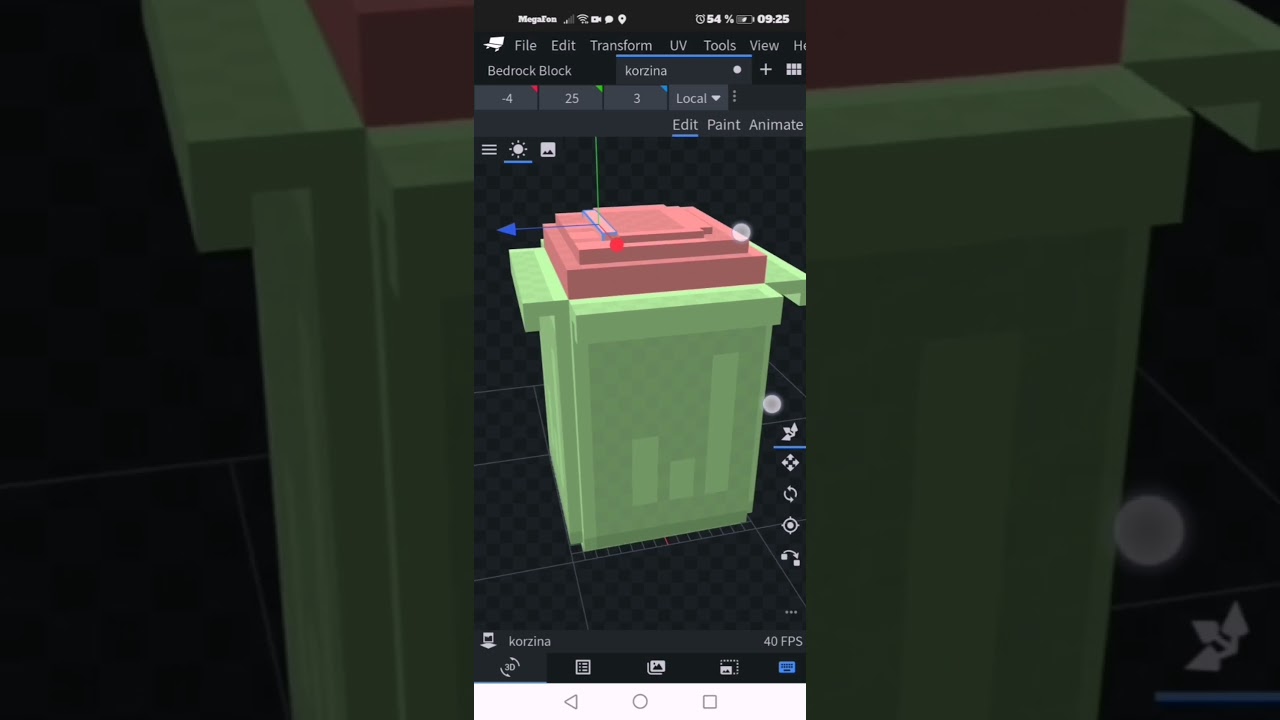Click the 40 FPS counter
The height and width of the screenshot is (720, 1280).
pos(783,641)
